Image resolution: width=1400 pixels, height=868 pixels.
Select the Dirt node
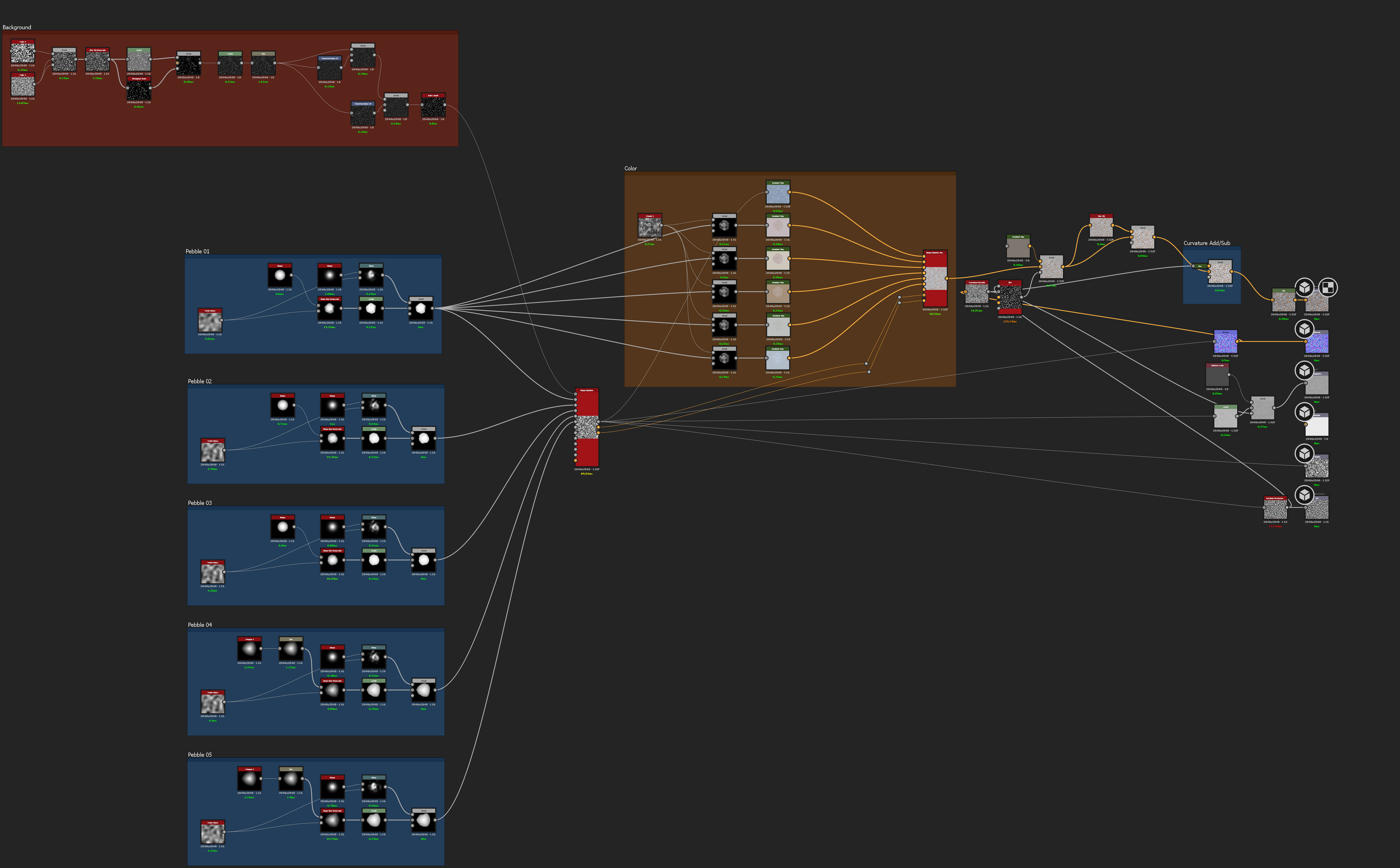click(x=1010, y=297)
